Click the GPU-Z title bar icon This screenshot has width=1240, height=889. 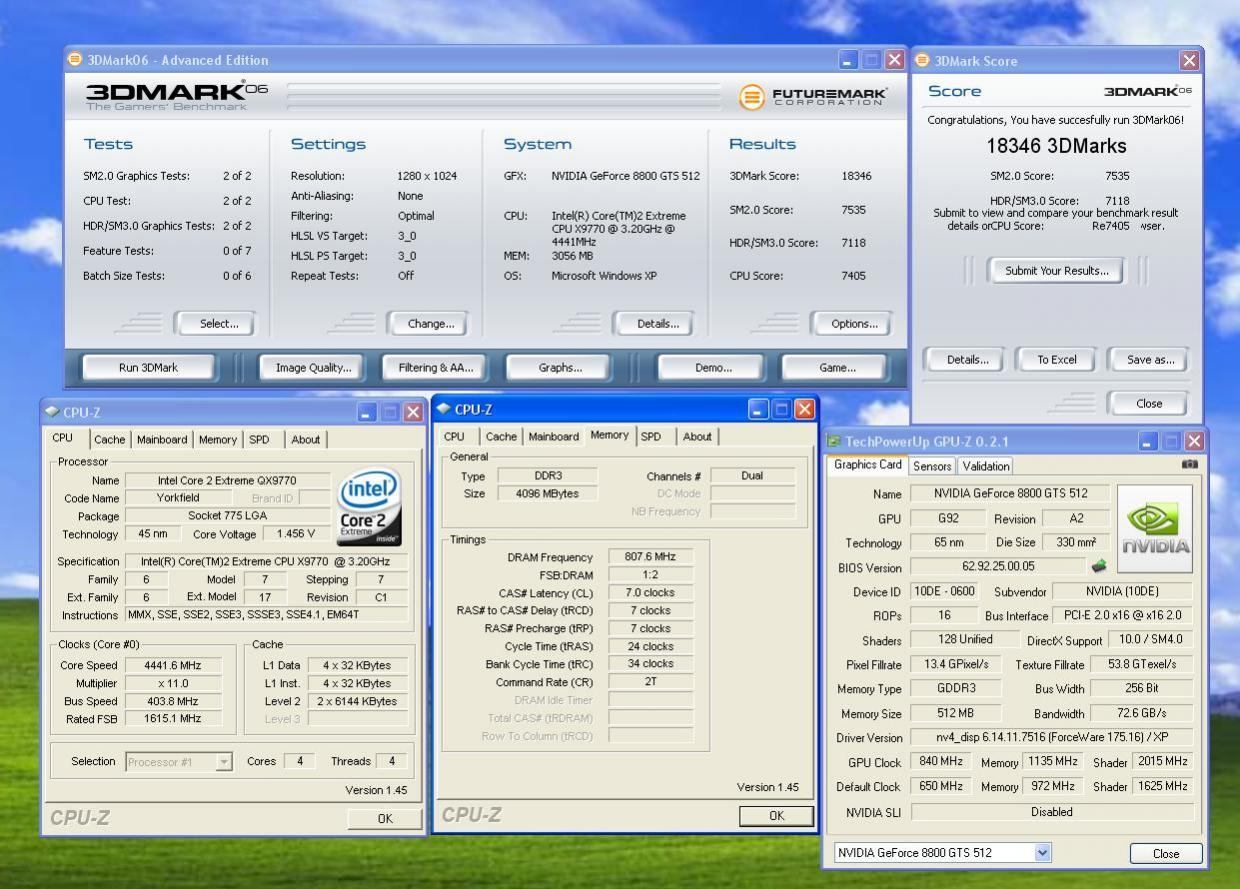(834, 440)
